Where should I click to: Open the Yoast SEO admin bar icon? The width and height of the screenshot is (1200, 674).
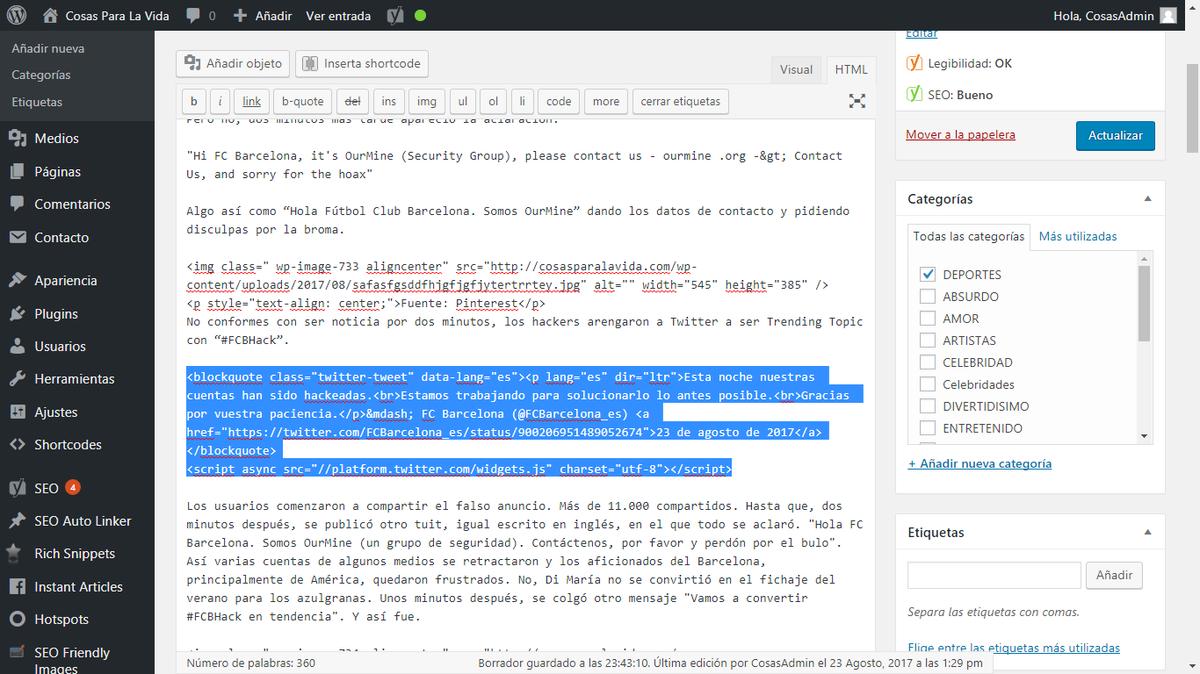point(395,15)
